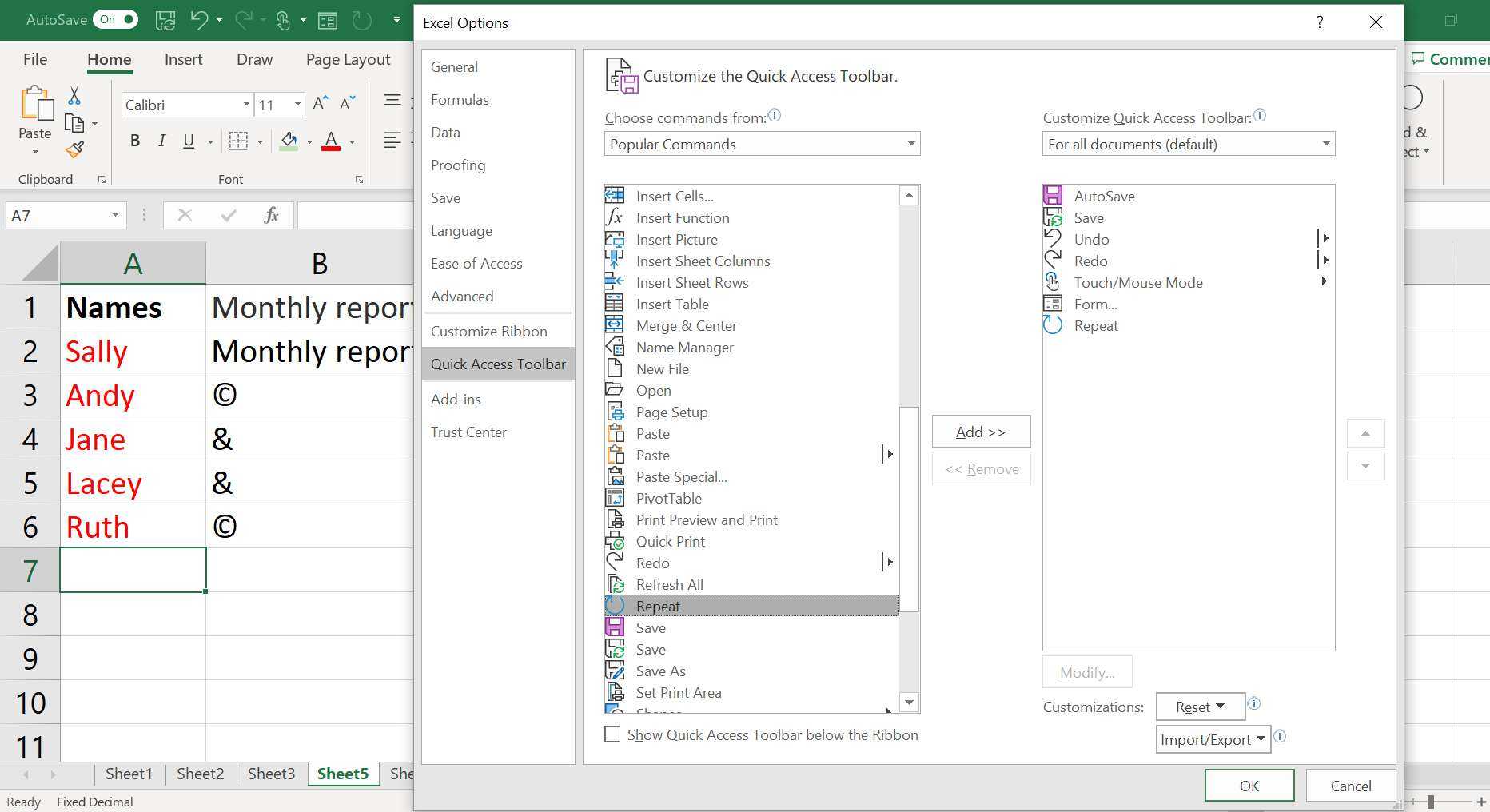Apply Italic formatting from the ribbon
Viewport: 1490px width, 812px height.
click(x=161, y=141)
